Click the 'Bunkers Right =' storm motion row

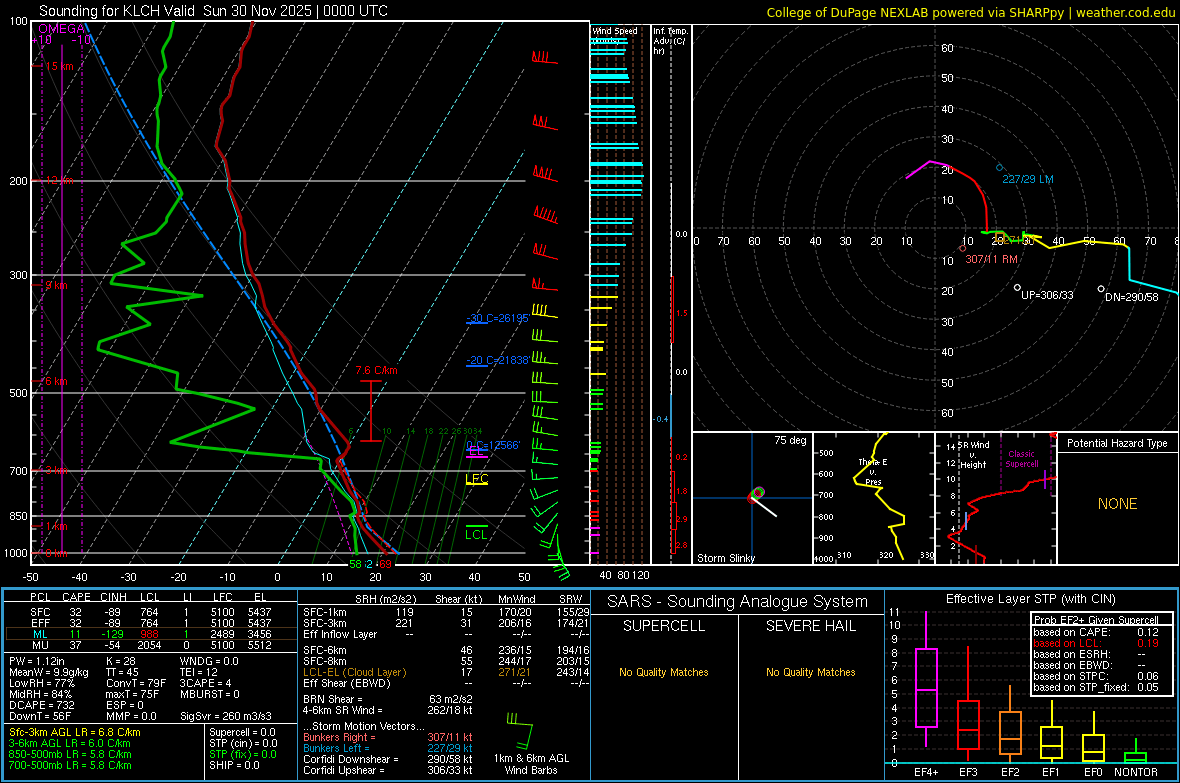click(x=388, y=737)
